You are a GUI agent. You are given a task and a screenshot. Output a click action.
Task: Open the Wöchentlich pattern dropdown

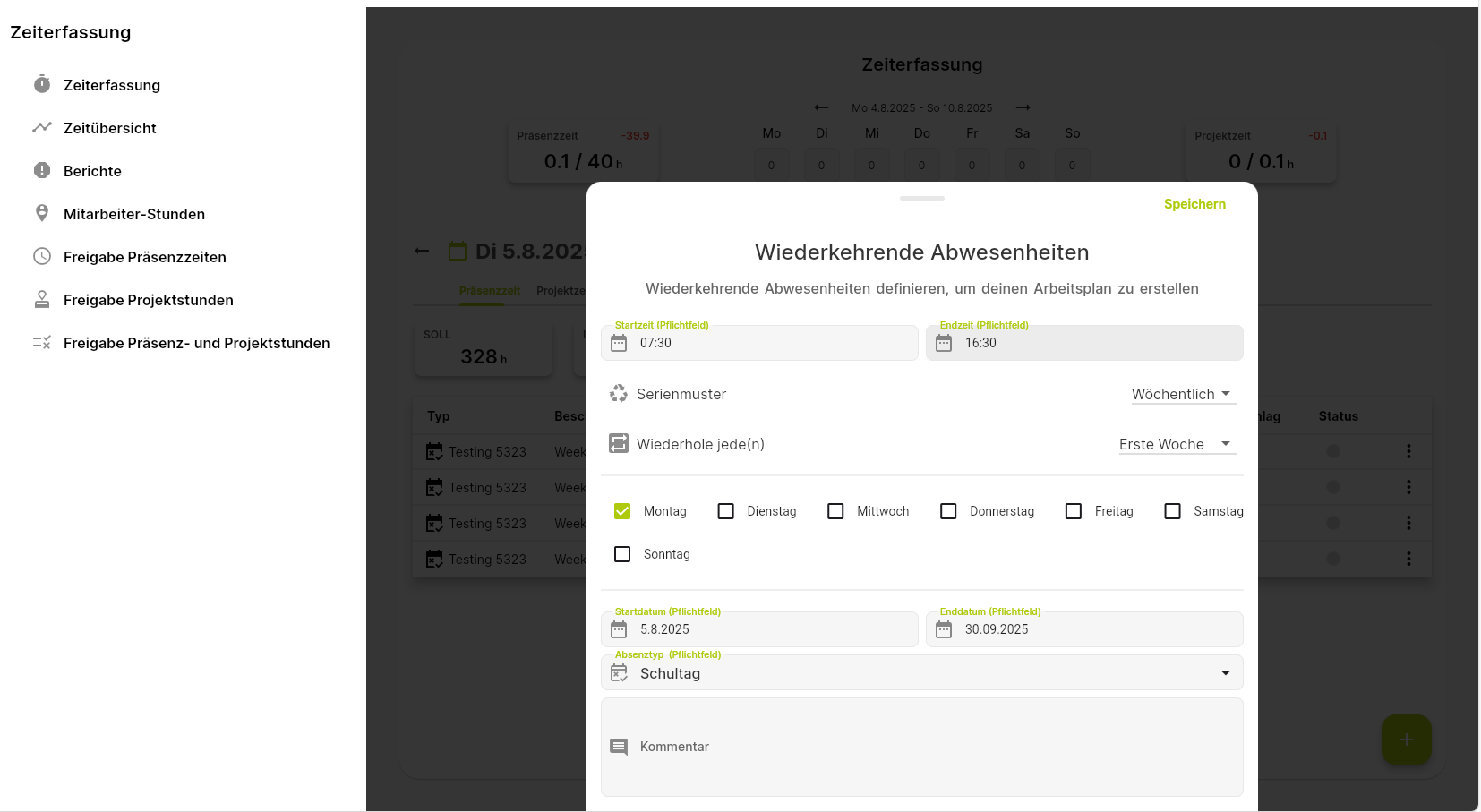coord(1183,394)
